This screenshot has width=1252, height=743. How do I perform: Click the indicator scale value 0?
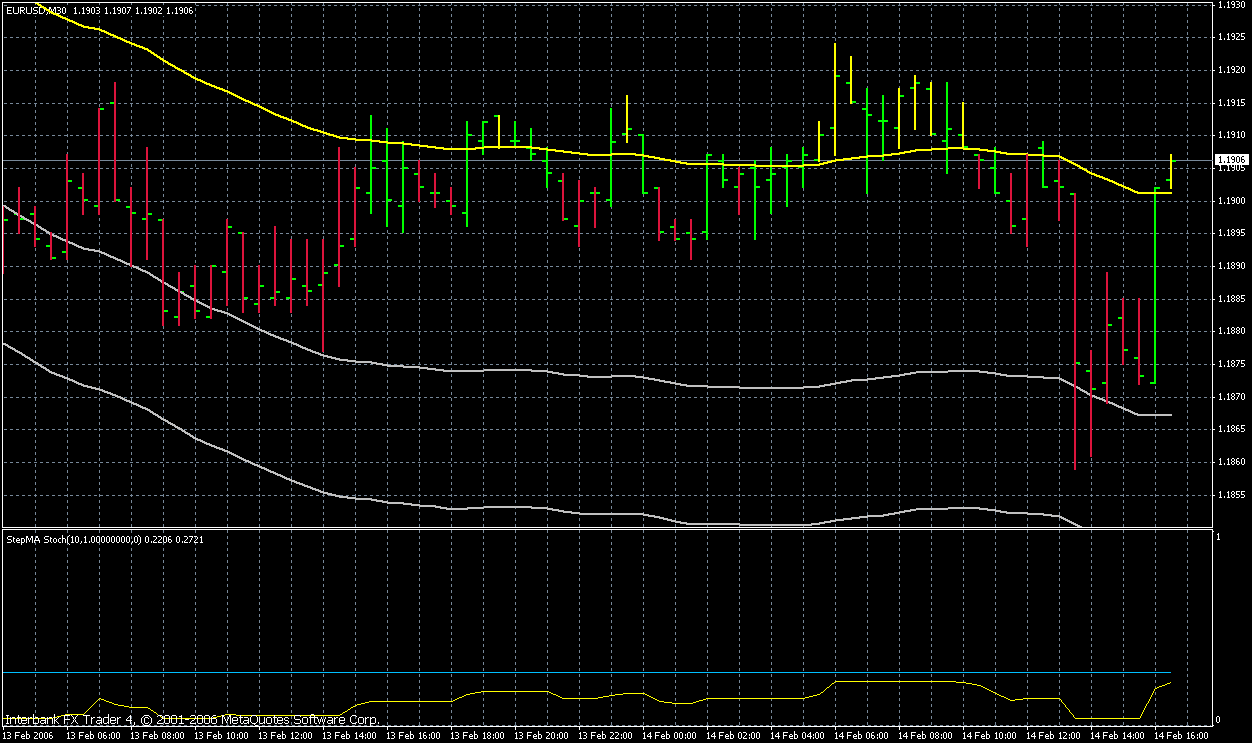pyautogui.click(x=1217, y=719)
